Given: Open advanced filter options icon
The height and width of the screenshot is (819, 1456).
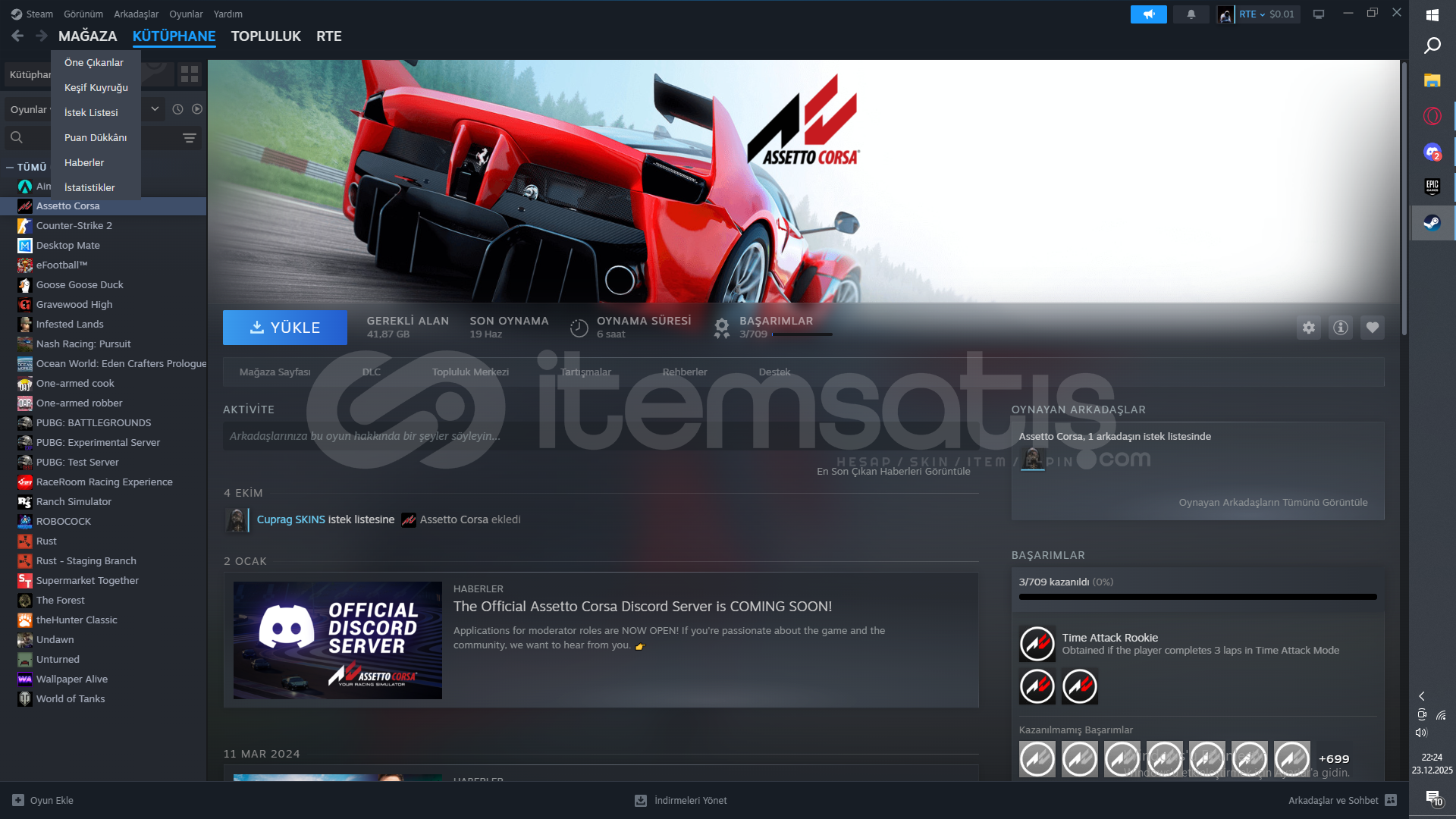Looking at the screenshot, I should point(190,138).
